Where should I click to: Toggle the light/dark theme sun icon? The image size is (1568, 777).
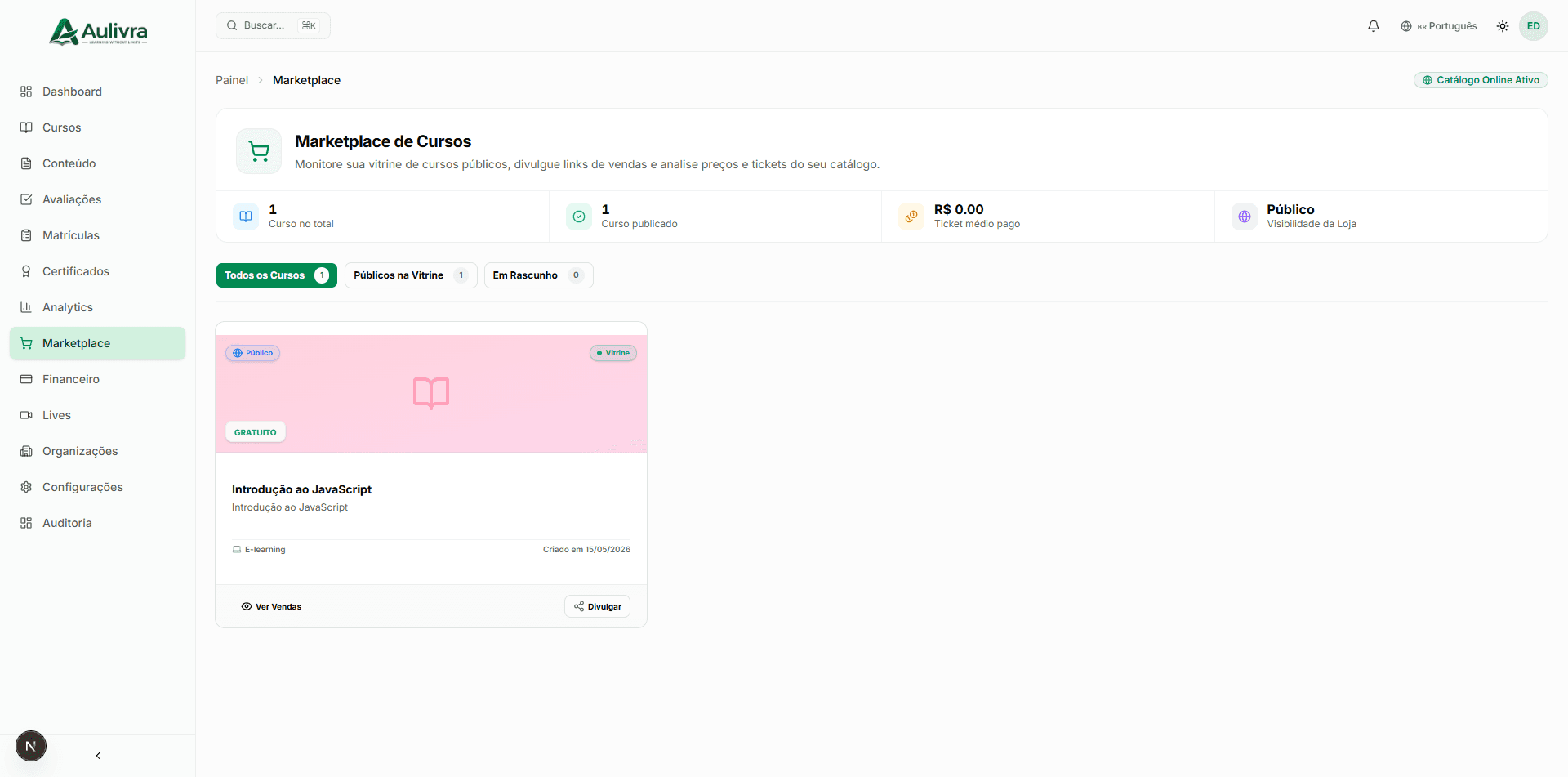point(1503,26)
